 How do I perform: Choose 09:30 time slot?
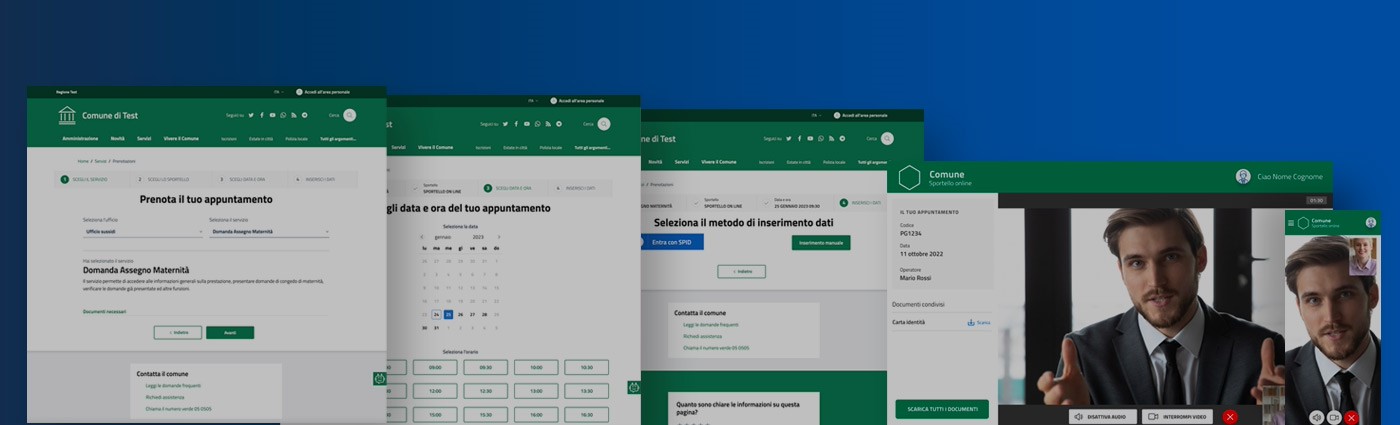click(486, 367)
